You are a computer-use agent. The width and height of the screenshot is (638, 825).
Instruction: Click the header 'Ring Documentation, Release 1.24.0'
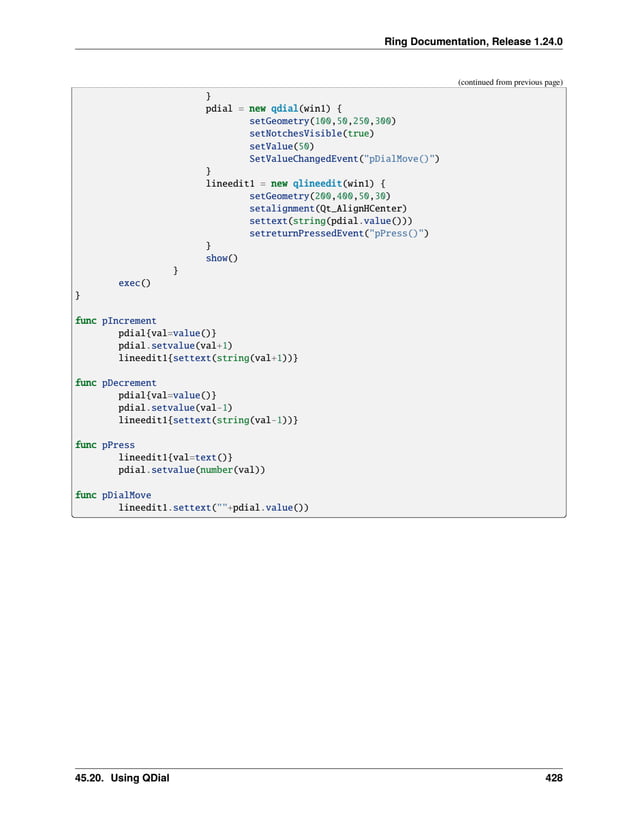point(473,42)
